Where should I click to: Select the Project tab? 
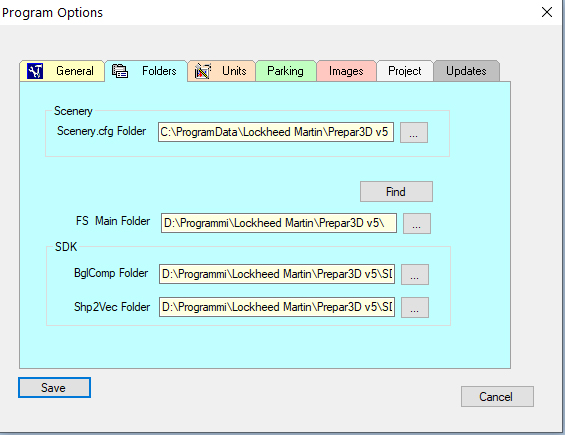pos(405,71)
